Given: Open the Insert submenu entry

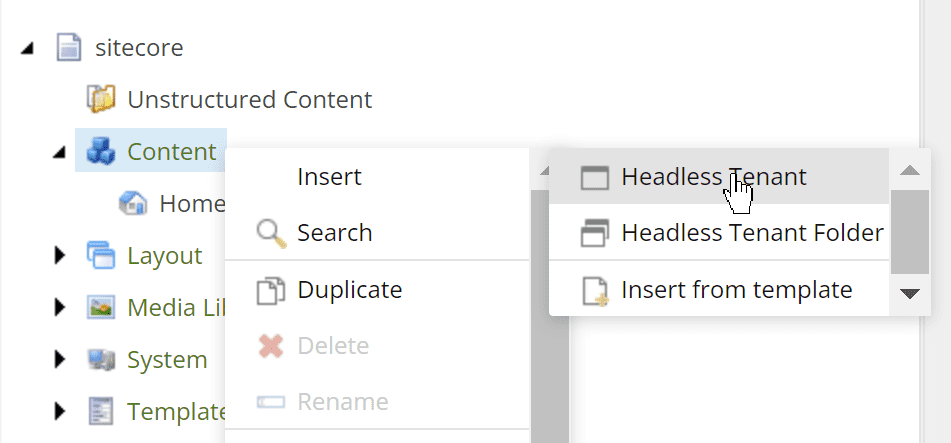Looking at the screenshot, I should coord(329,177).
